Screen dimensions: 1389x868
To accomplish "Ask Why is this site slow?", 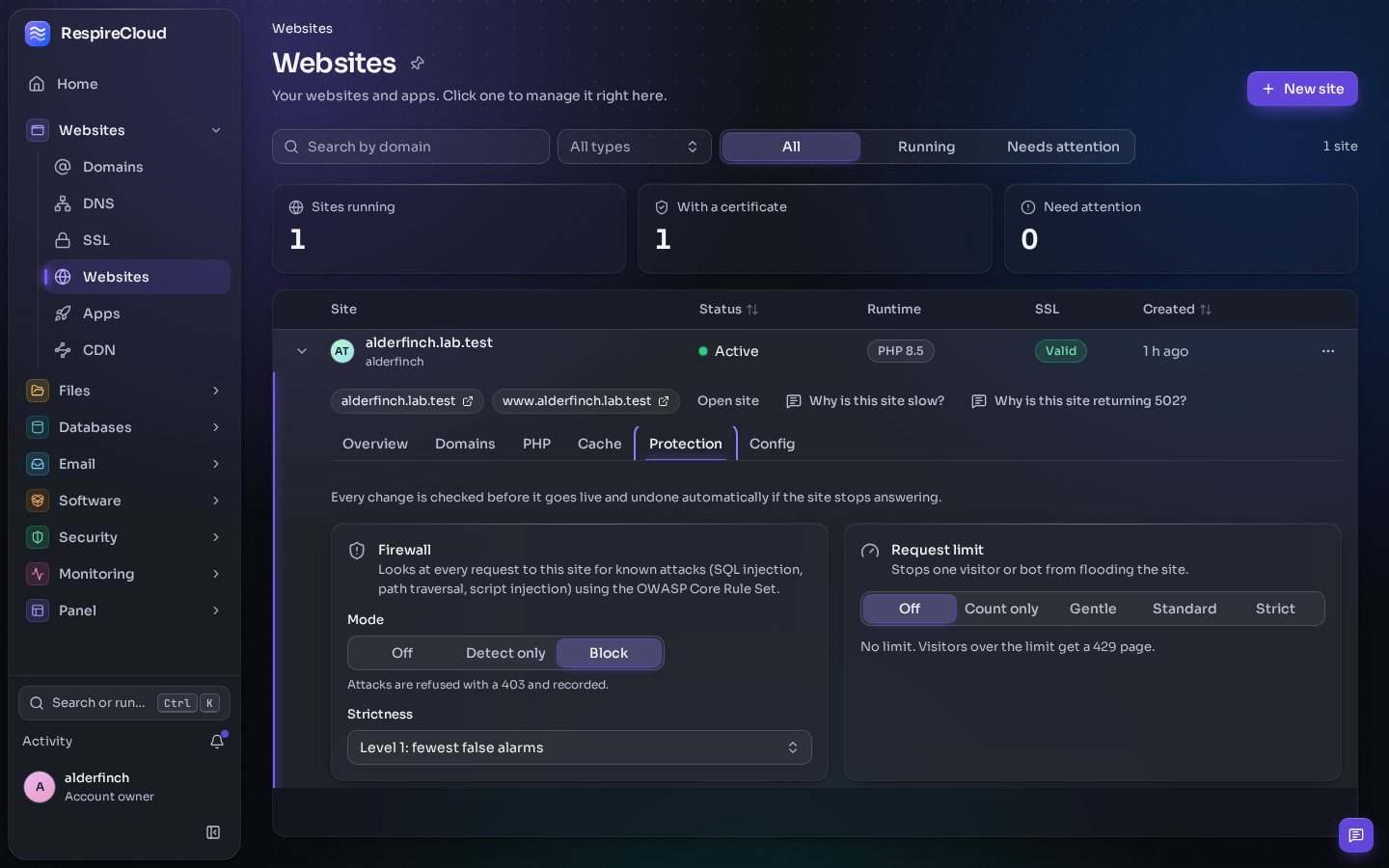I will click(x=865, y=401).
